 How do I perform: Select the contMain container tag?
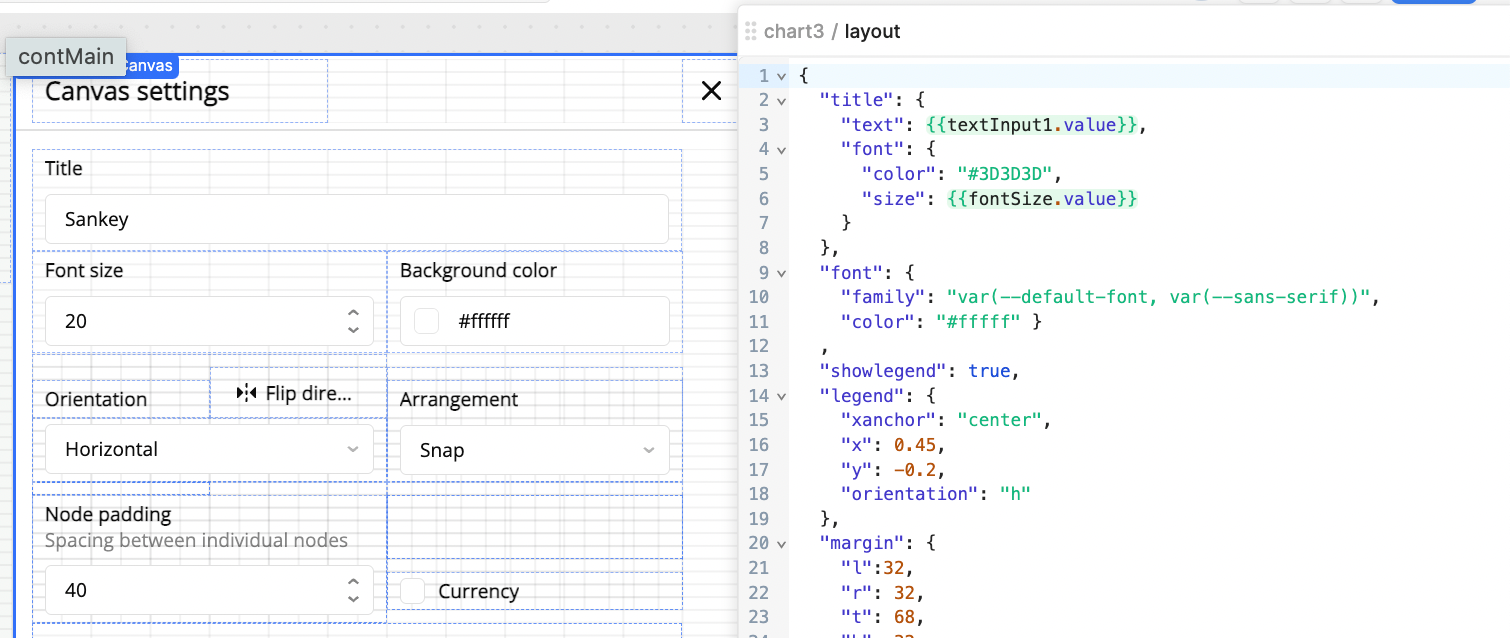[66, 57]
